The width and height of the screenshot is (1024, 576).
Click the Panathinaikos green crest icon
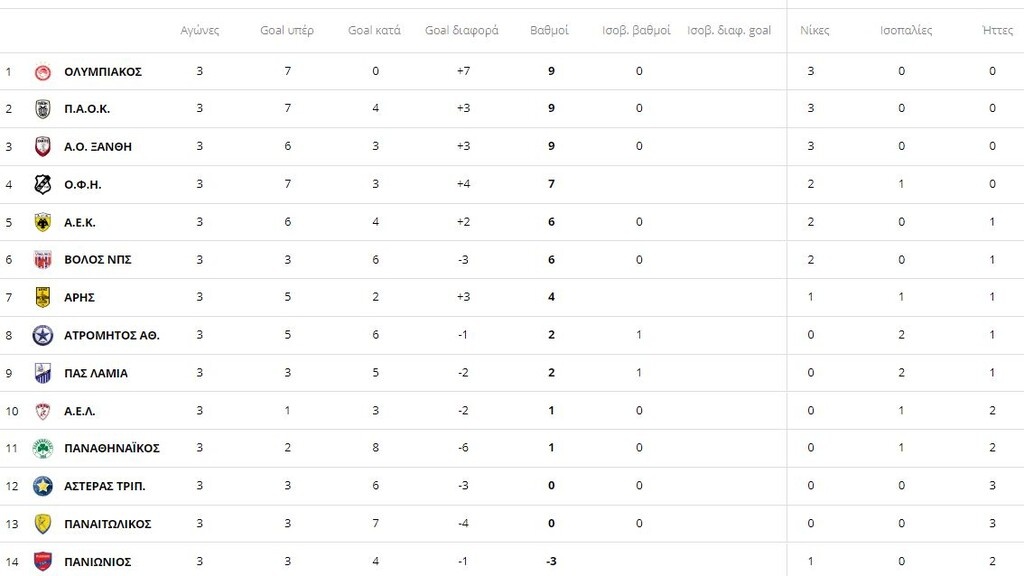42,448
